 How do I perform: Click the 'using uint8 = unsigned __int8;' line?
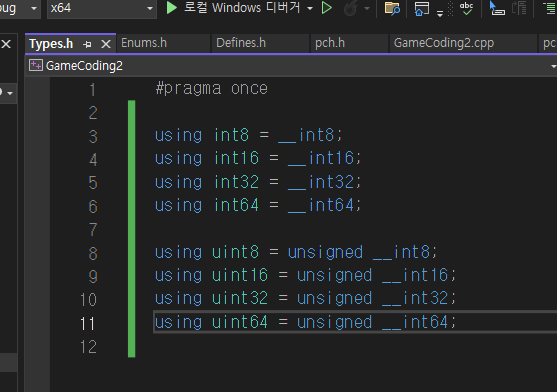[x=296, y=252]
